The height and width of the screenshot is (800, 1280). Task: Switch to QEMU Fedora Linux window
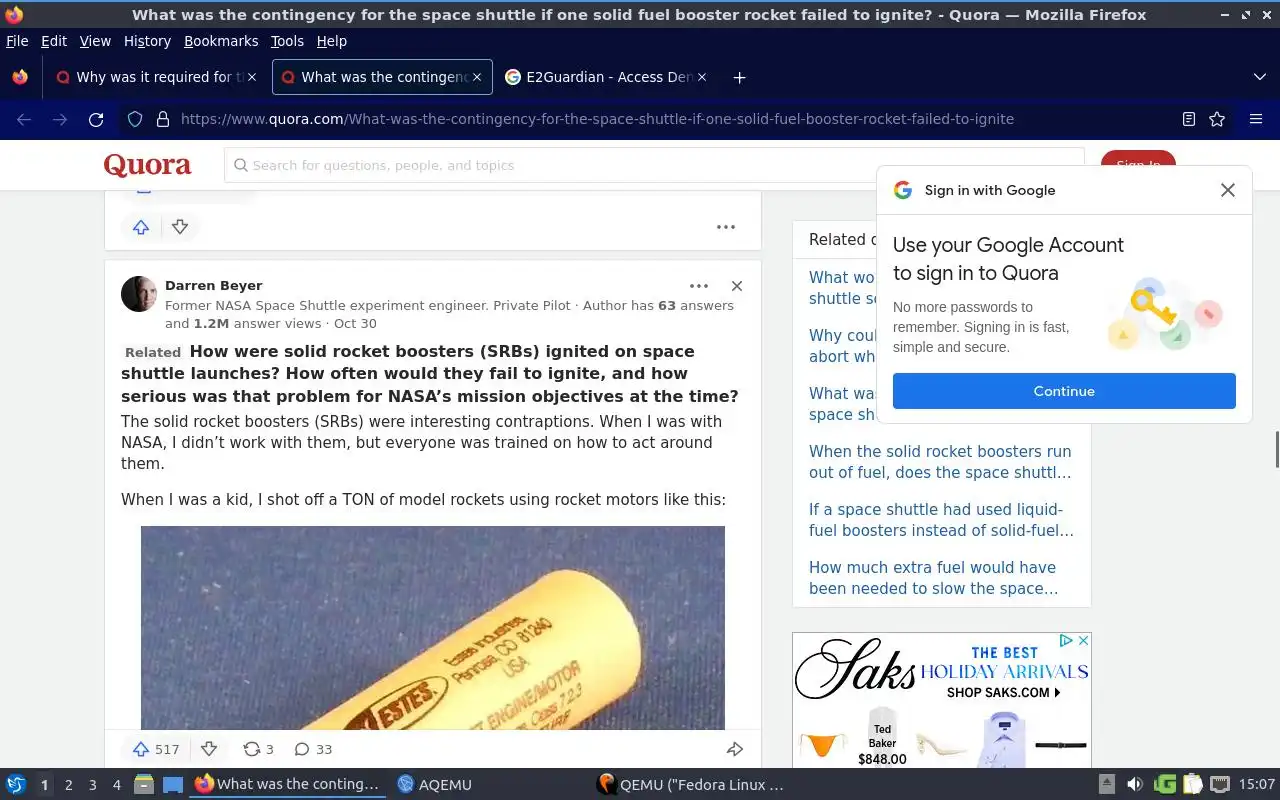tap(690, 785)
